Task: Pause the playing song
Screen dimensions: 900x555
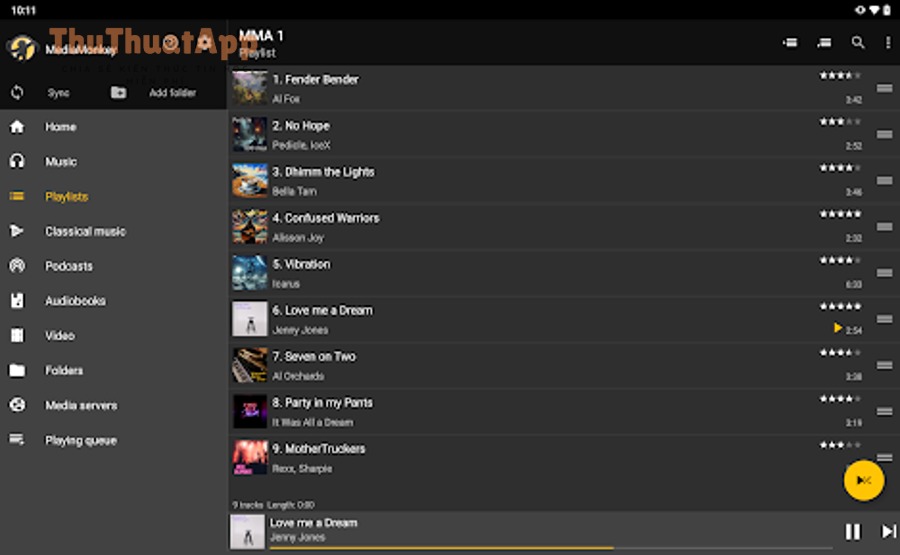Action: click(853, 531)
